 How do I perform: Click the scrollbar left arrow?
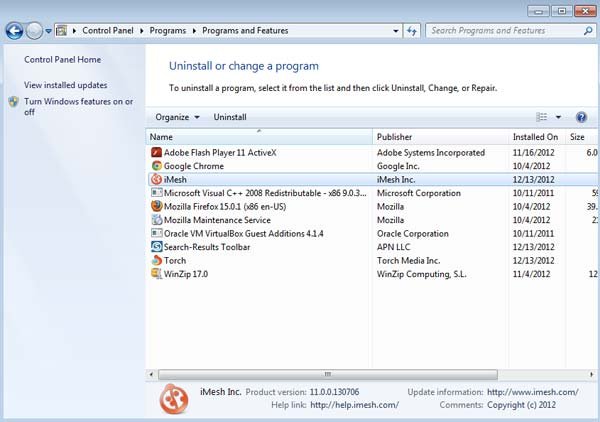152,374
